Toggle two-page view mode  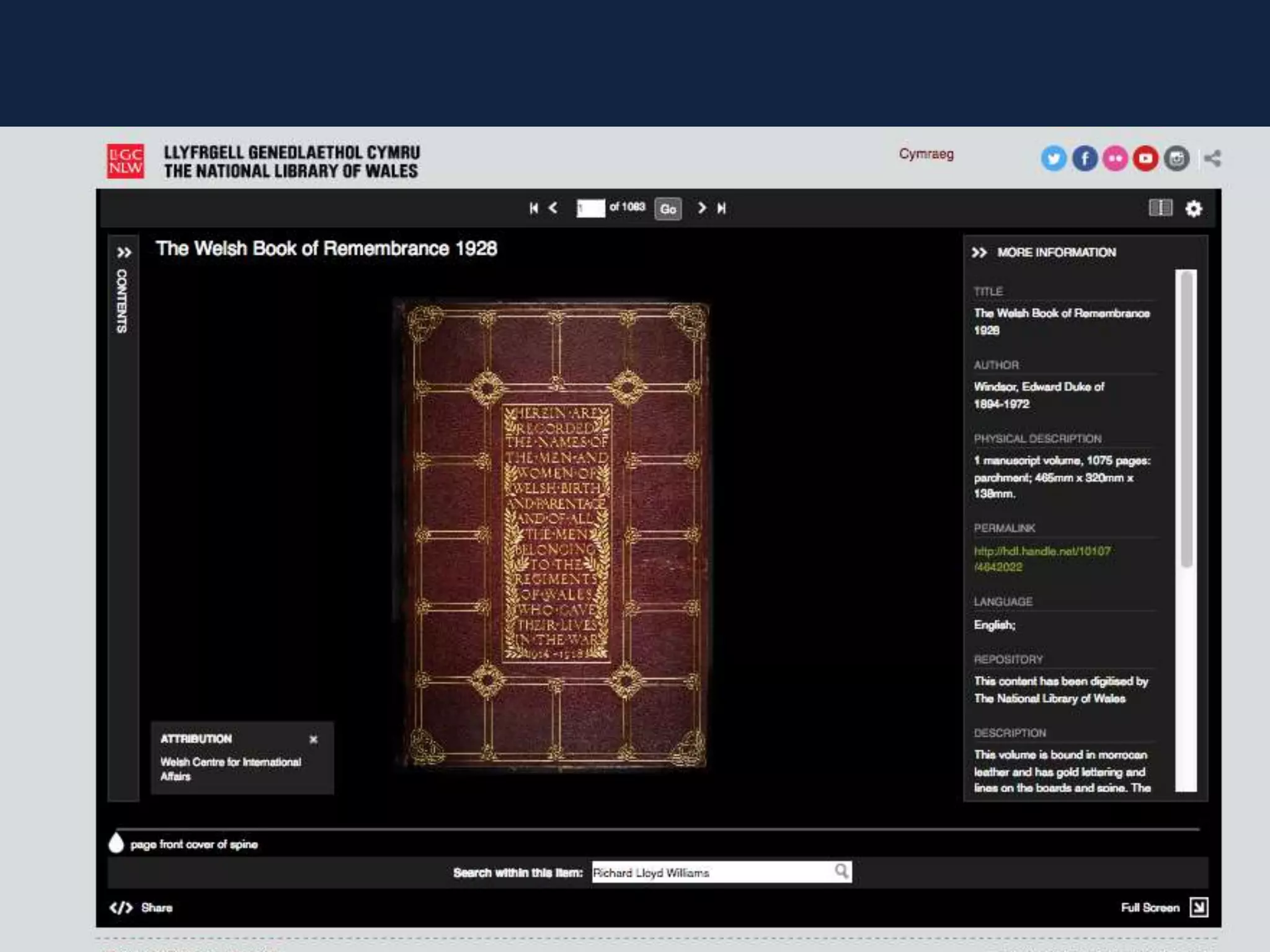click(x=1160, y=208)
